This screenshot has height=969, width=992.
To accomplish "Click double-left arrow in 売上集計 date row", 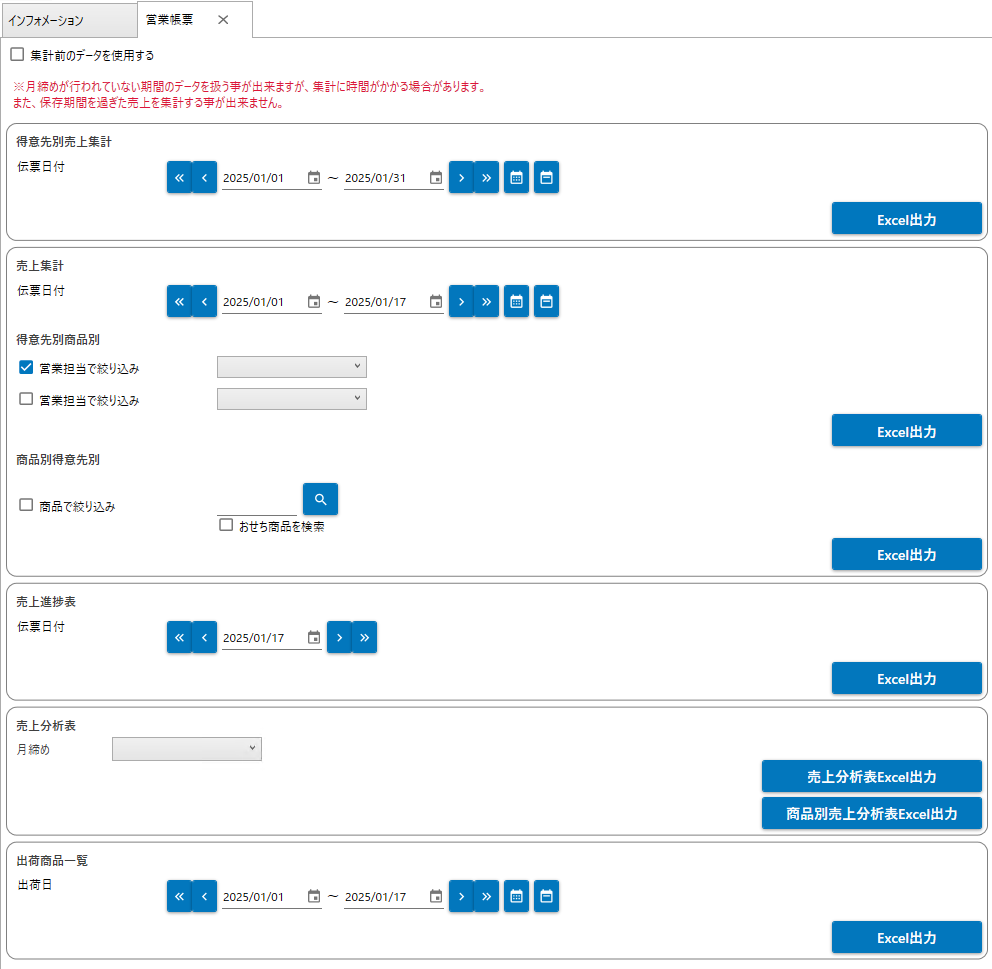I will 179,301.
